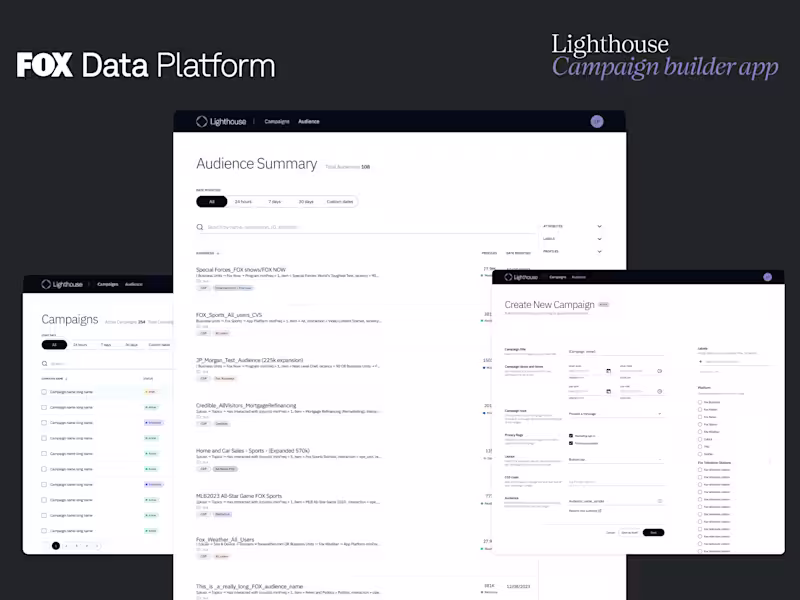Viewport: 800px width, 600px height.
Task: Select 24 hours filter in Campaigns window
Action: pyautogui.click(x=80, y=345)
